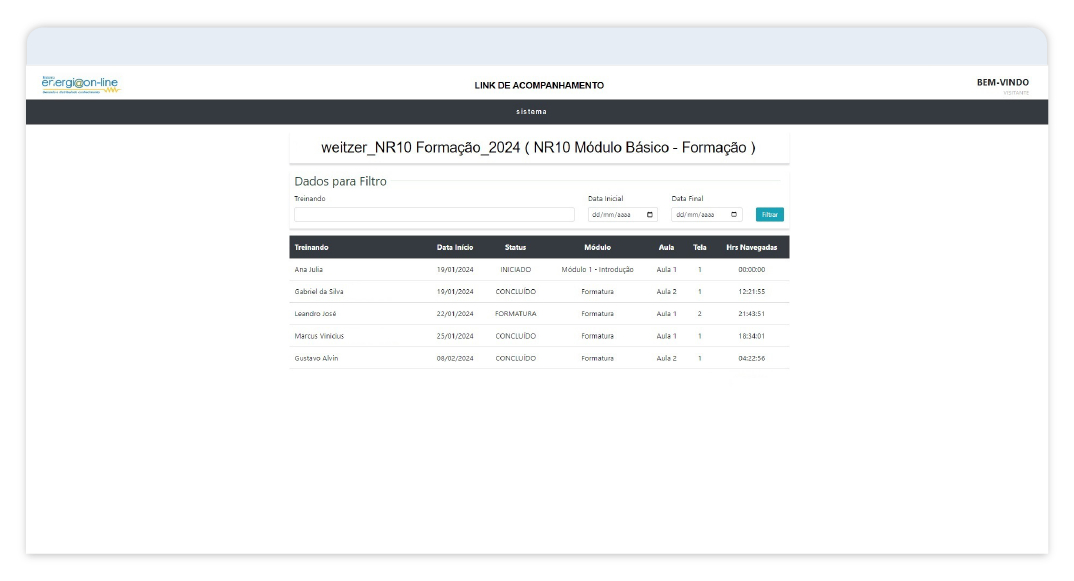Click the Treinando column header
1074x581 pixels.
(x=312, y=247)
